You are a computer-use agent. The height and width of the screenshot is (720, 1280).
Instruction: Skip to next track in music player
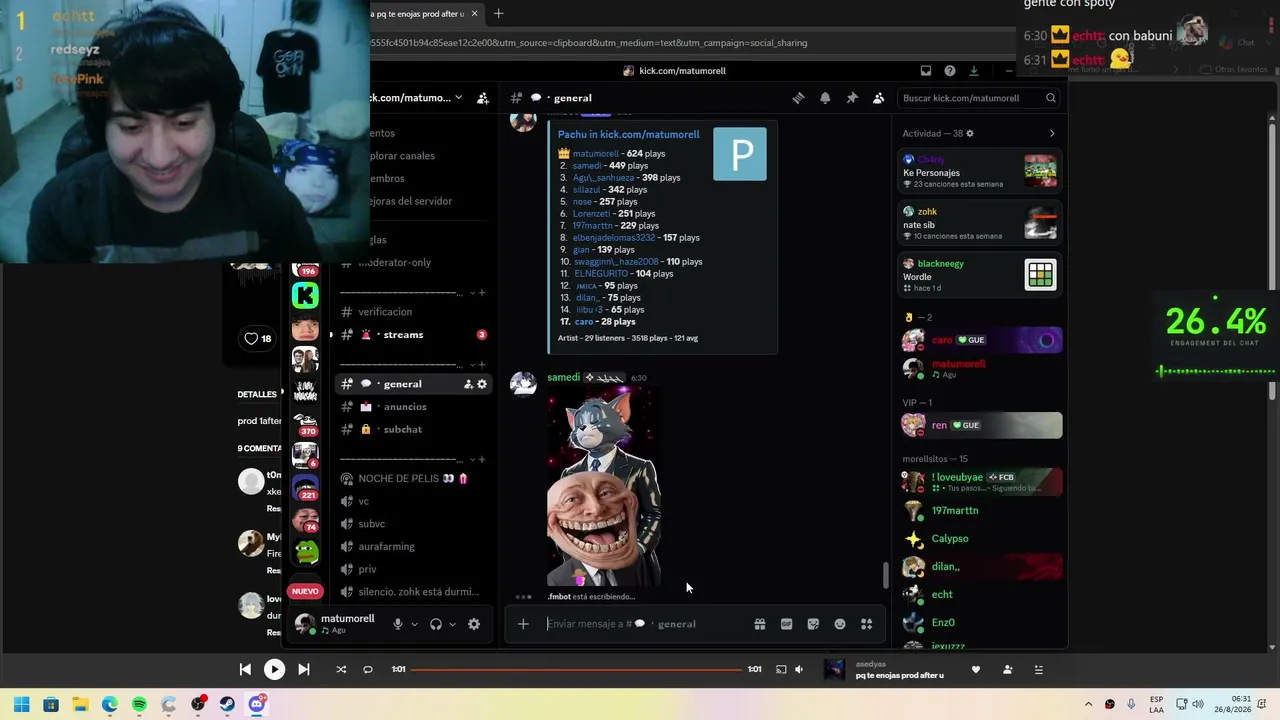[x=304, y=670]
